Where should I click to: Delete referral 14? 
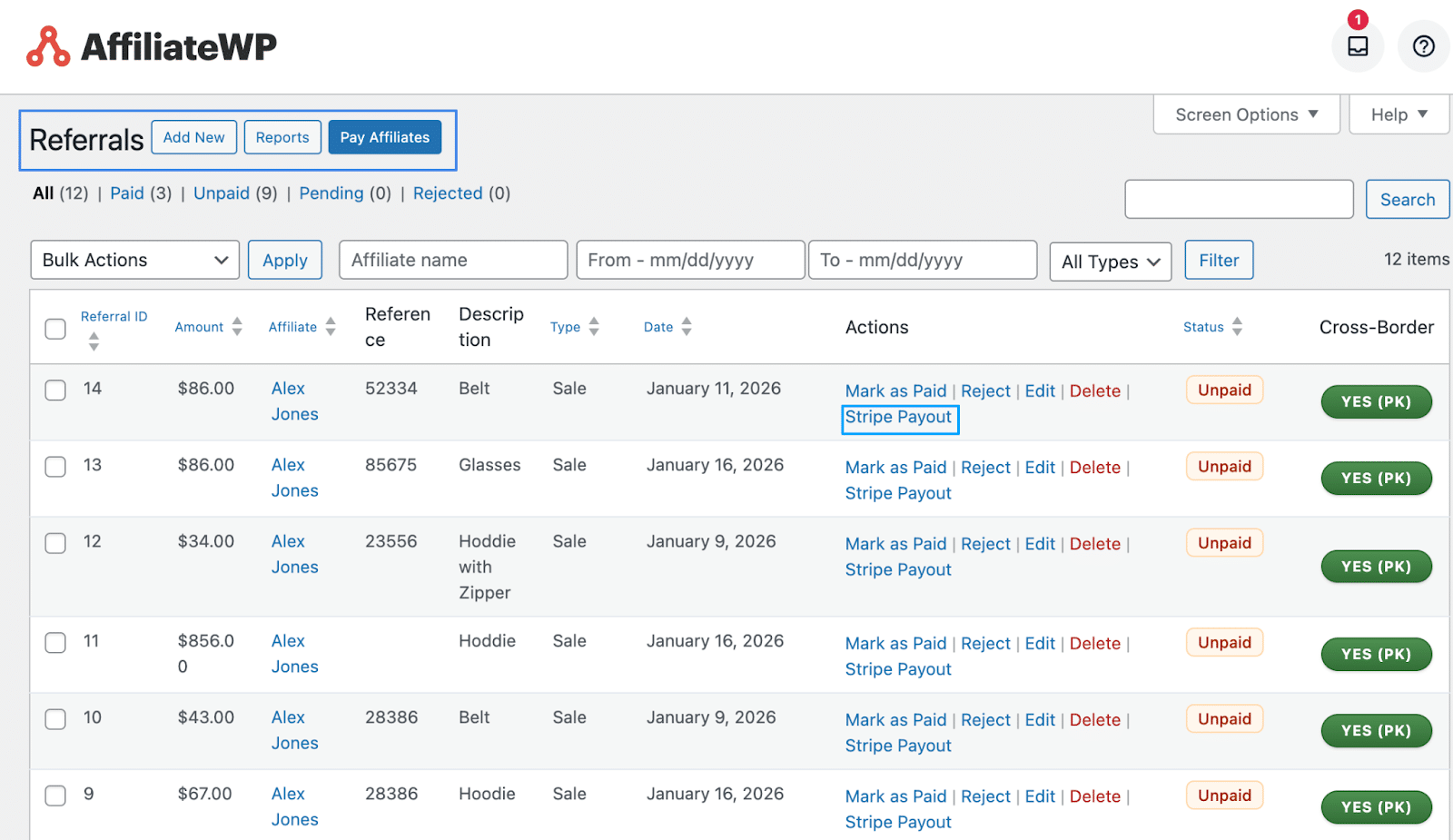click(x=1095, y=391)
